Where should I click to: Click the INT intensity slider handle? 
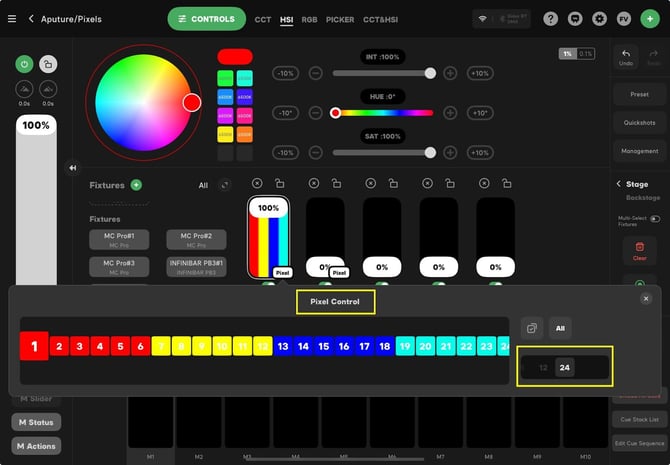point(430,73)
